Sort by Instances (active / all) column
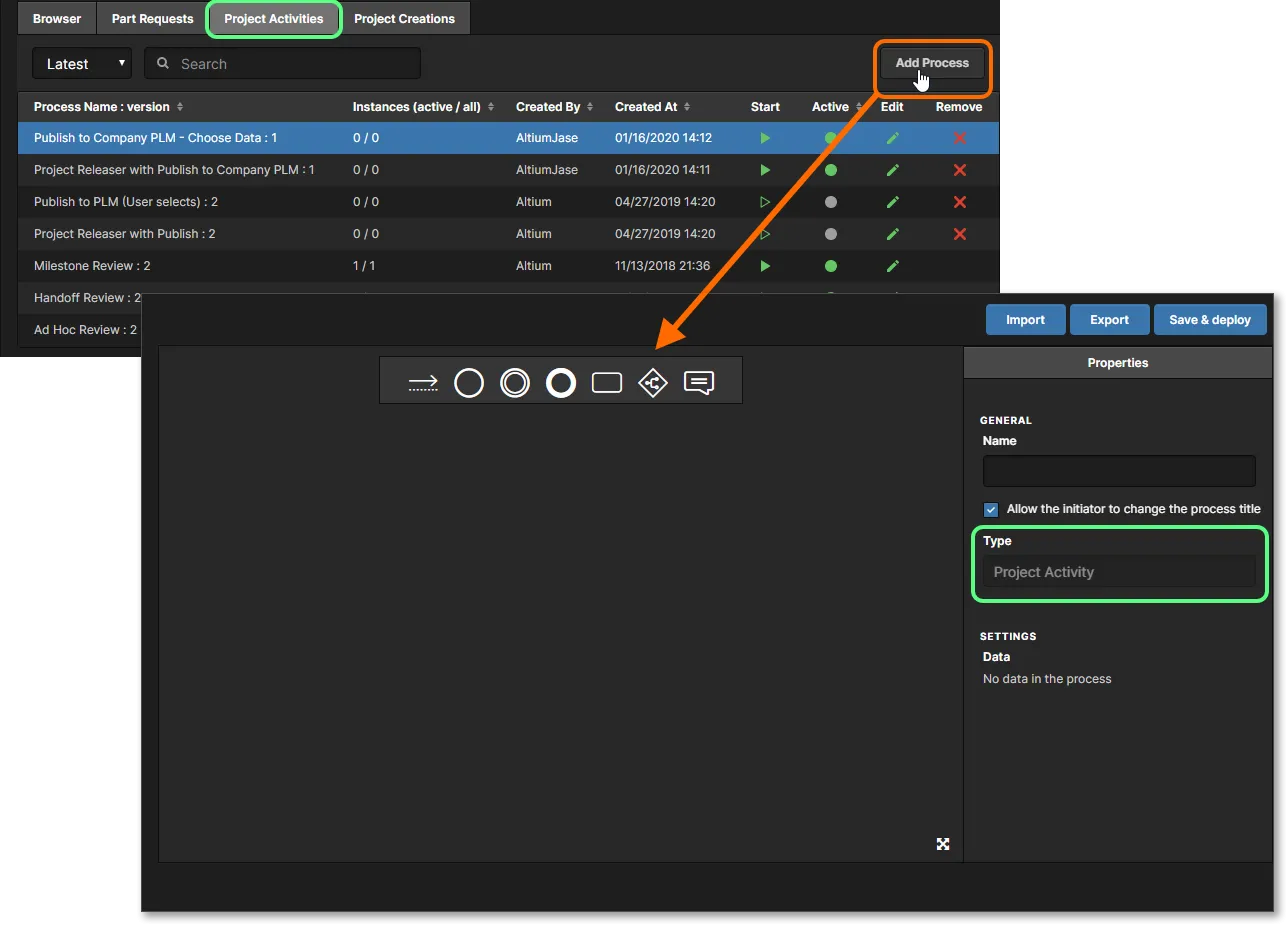The image size is (1287, 925). point(424,107)
